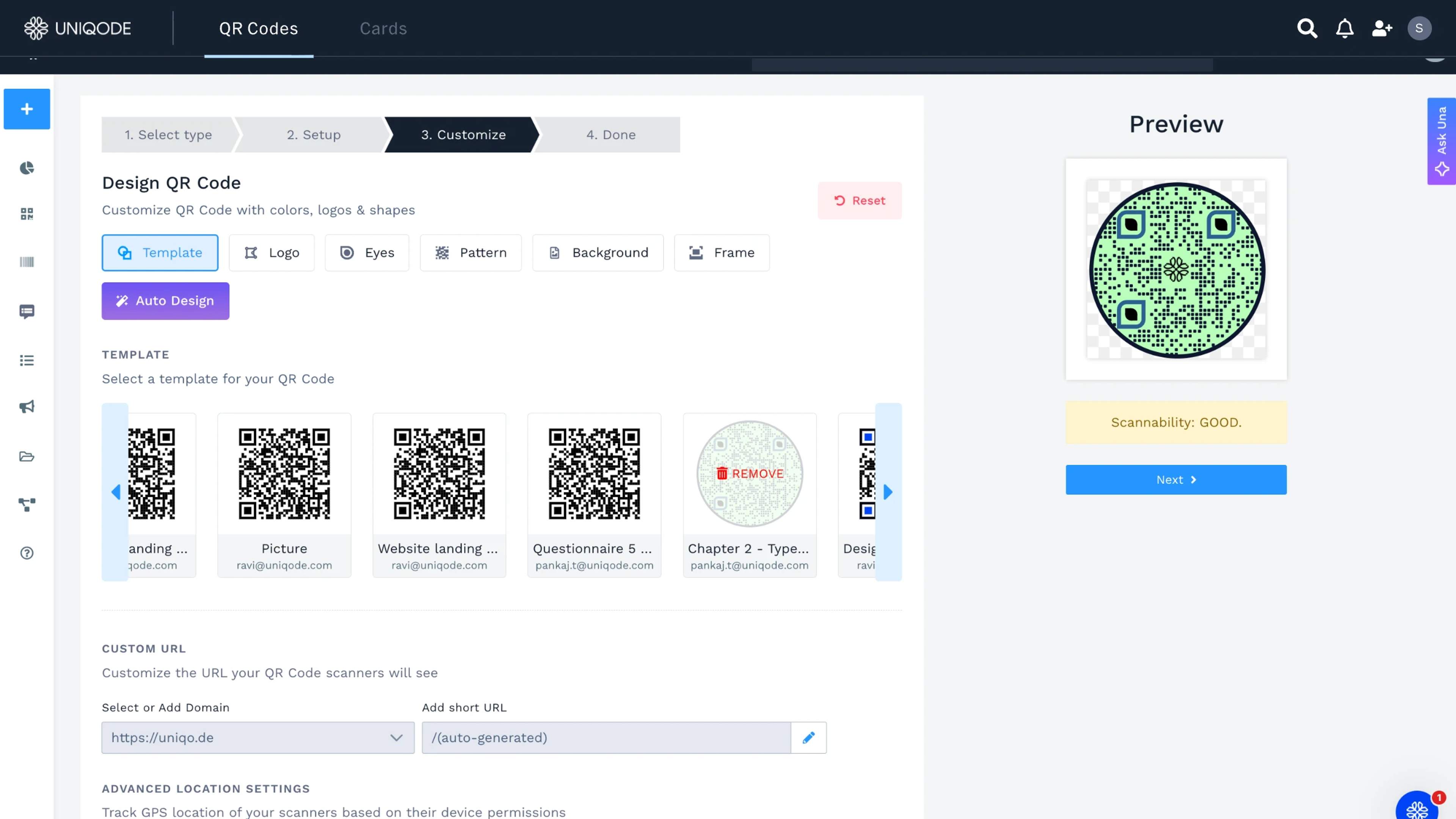
Task: Click the Auto Design button
Action: pyautogui.click(x=166, y=301)
